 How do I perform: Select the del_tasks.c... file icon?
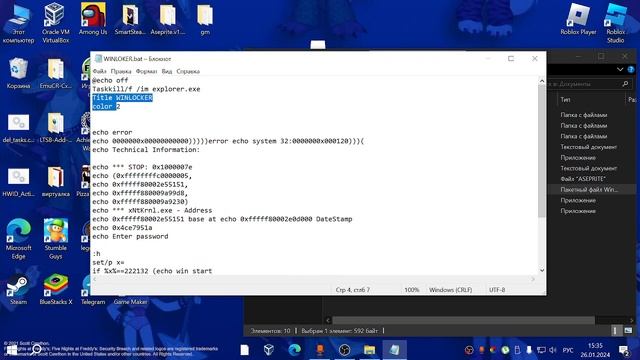[x=18, y=128]
